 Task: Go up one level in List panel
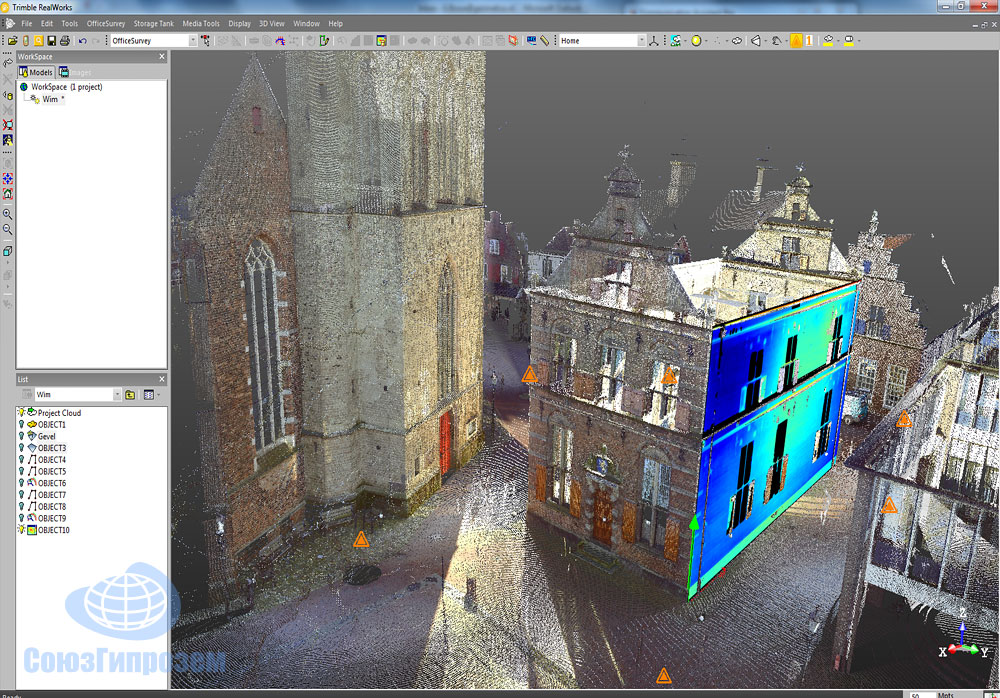[x=130, y=395]
